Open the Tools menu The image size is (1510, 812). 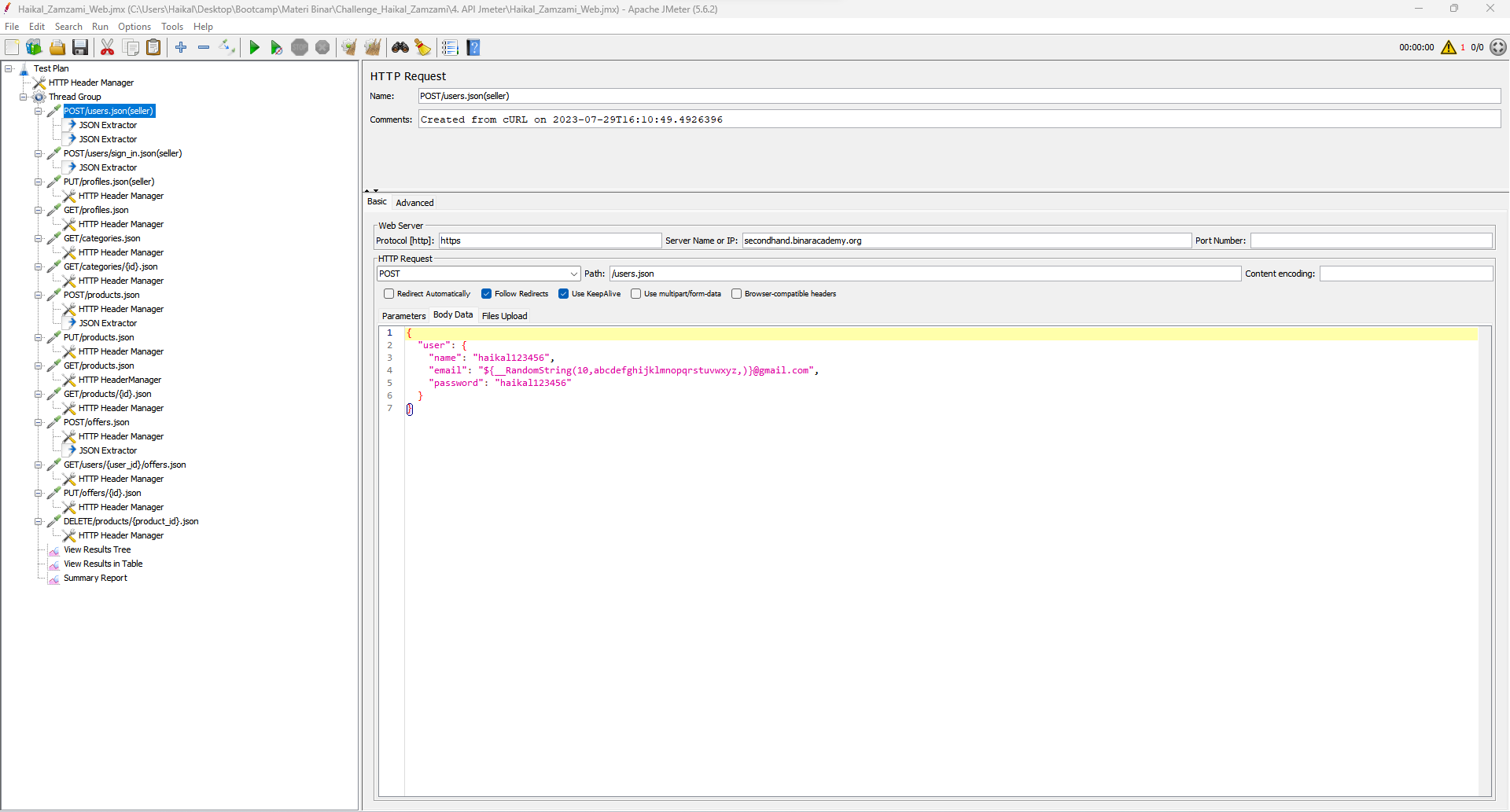[172, 27]
